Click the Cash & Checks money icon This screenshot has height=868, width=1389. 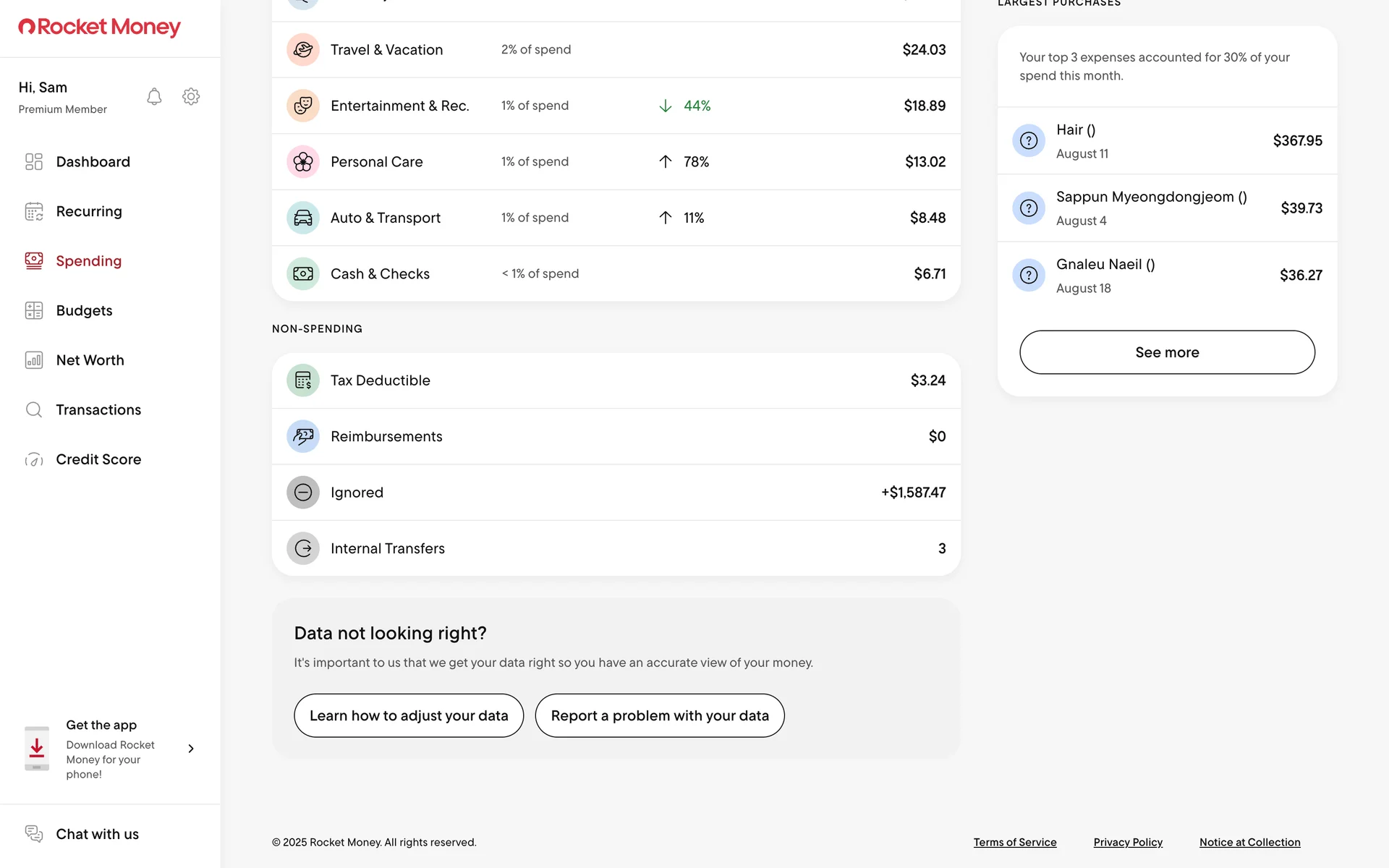tap(303, 274)
